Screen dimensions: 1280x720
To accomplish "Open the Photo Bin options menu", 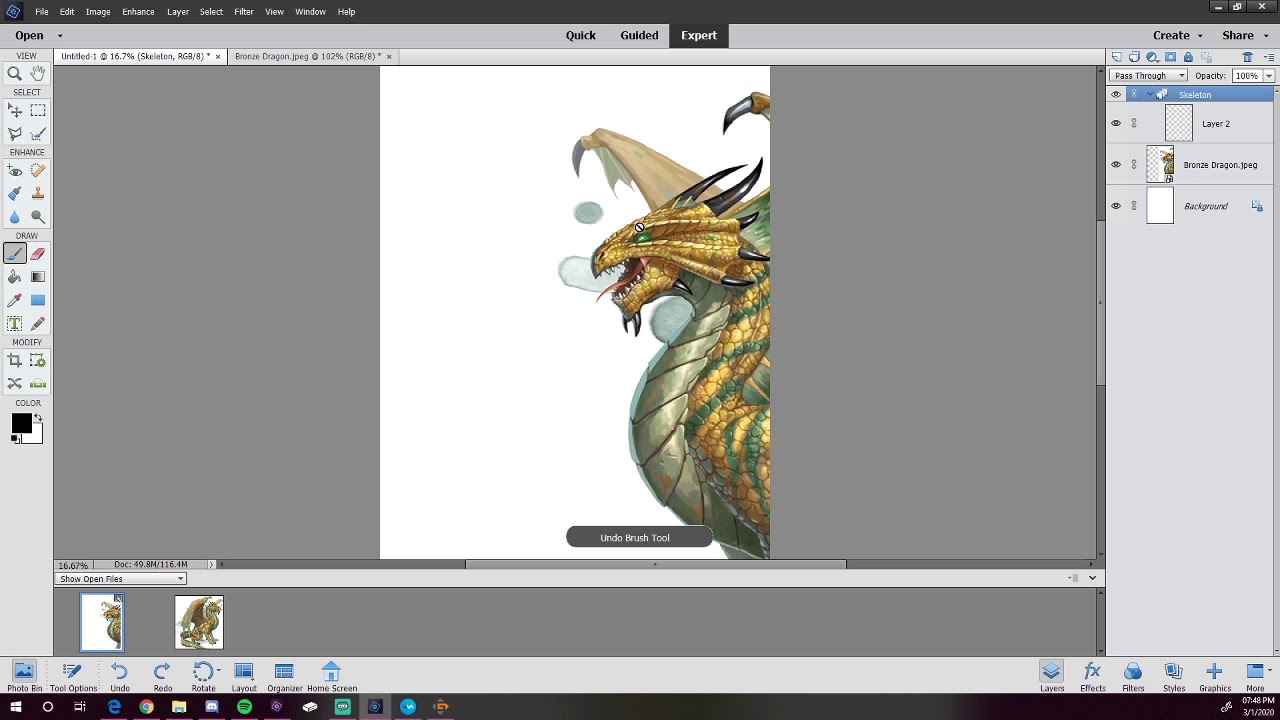I will click(x=1074, y=578).
